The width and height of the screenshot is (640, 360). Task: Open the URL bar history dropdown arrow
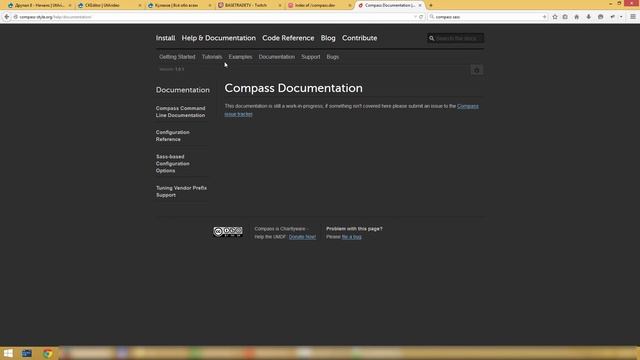(415, 17)
